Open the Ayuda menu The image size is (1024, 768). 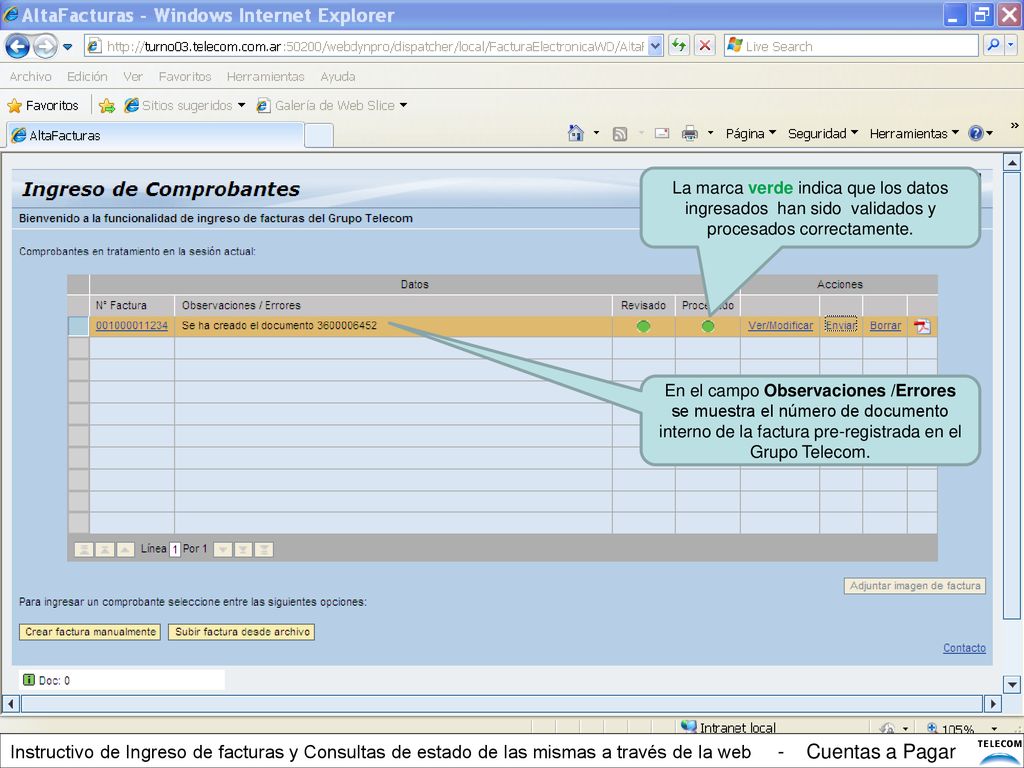[x=338, y=76]
